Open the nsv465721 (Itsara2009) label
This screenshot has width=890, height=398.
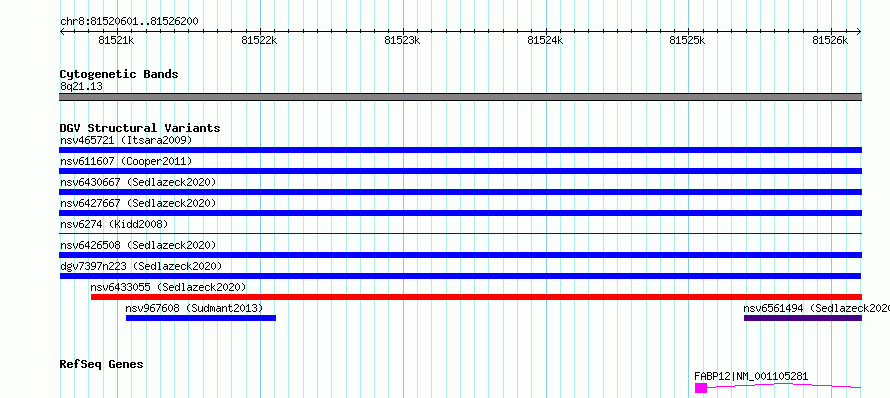(126, 140)
